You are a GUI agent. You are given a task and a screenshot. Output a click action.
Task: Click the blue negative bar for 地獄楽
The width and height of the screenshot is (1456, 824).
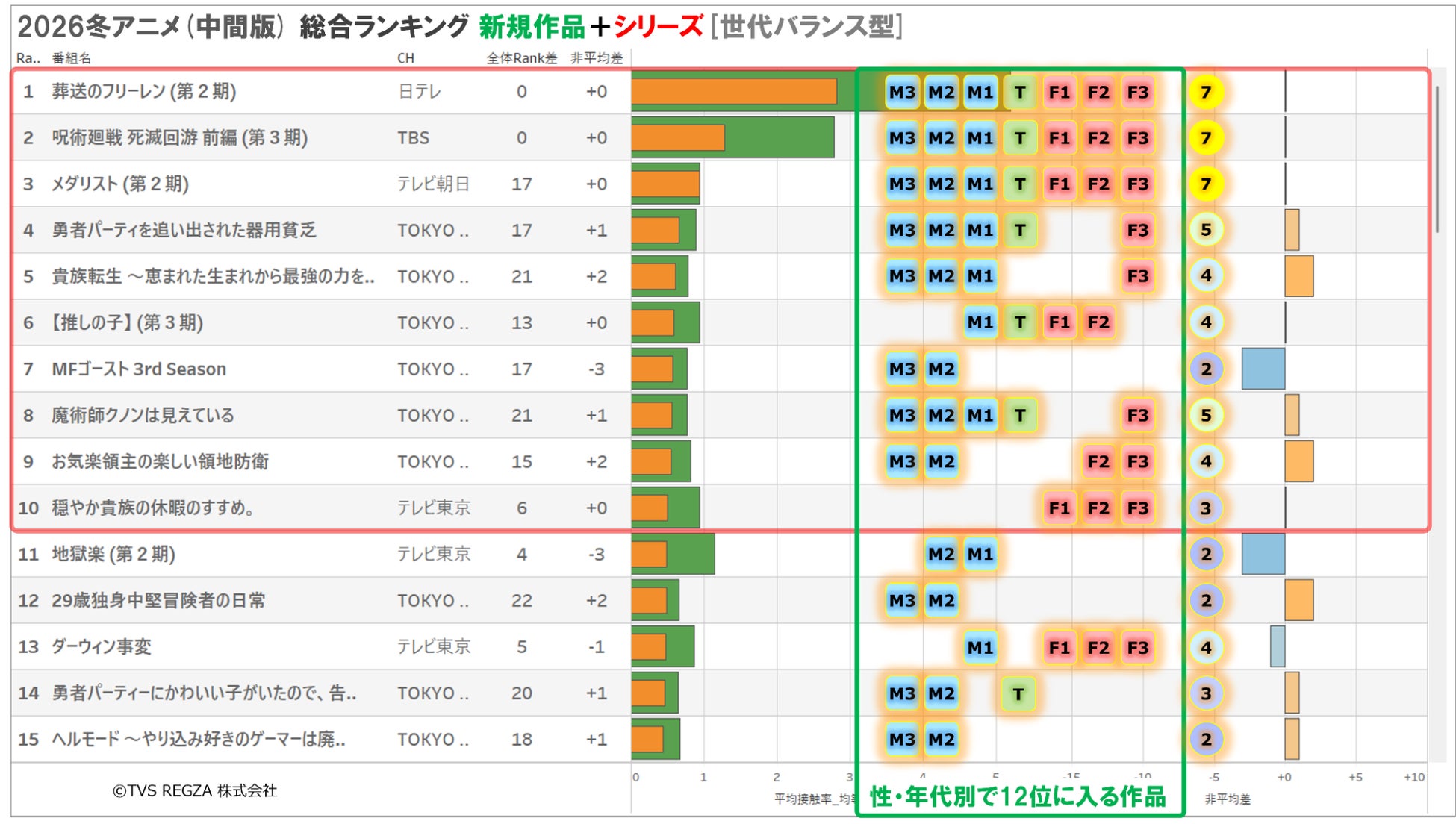click(1263, 554)
